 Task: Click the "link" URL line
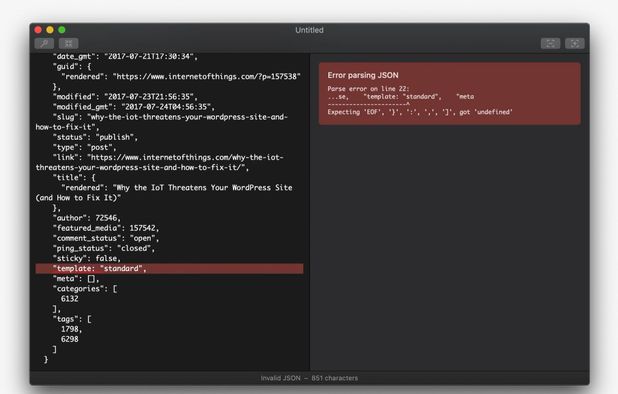pyautogui.click(x=160, y=162)
